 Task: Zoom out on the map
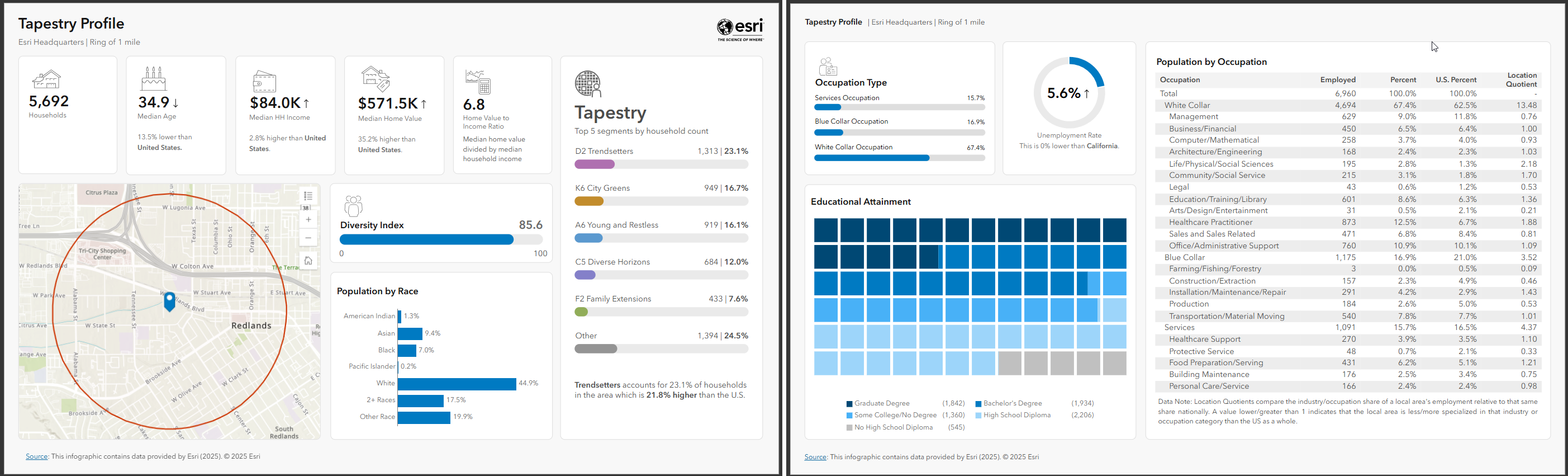coord(308,238)
